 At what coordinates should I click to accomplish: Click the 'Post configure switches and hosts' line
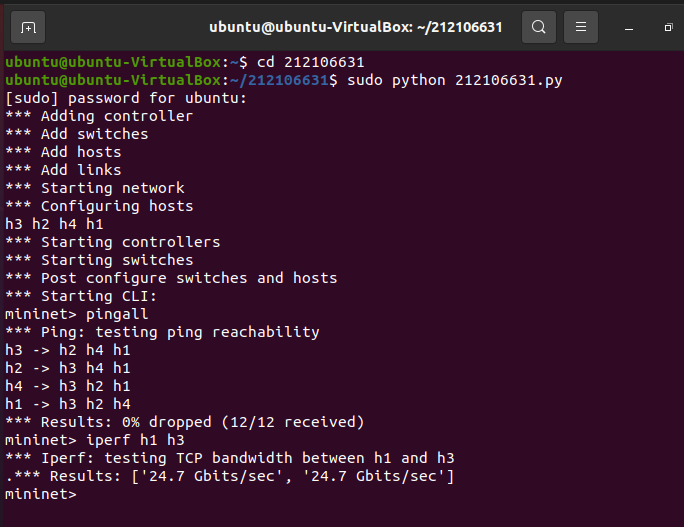(x=170, y=278)
